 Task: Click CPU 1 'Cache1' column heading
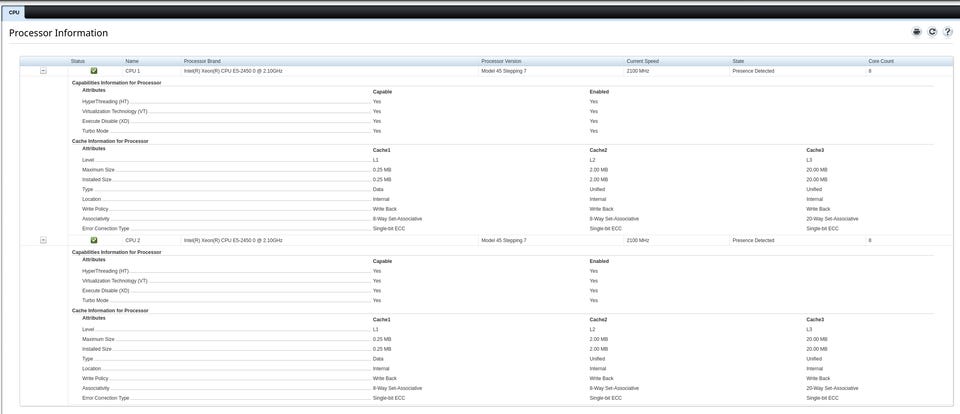click(x=381, y=150)
